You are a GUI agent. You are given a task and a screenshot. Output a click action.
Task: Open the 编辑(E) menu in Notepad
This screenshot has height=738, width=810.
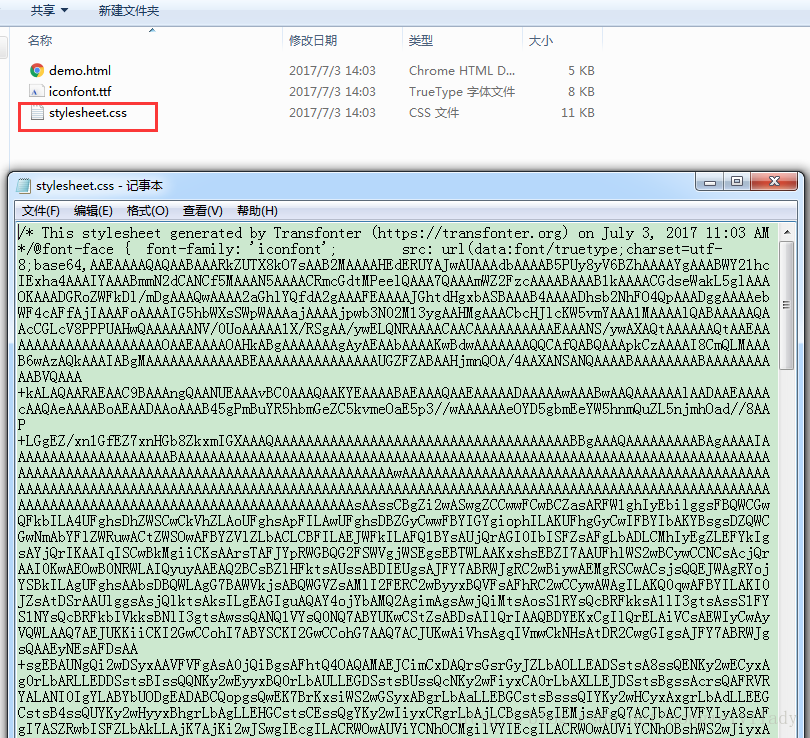(x=94, y=211)
